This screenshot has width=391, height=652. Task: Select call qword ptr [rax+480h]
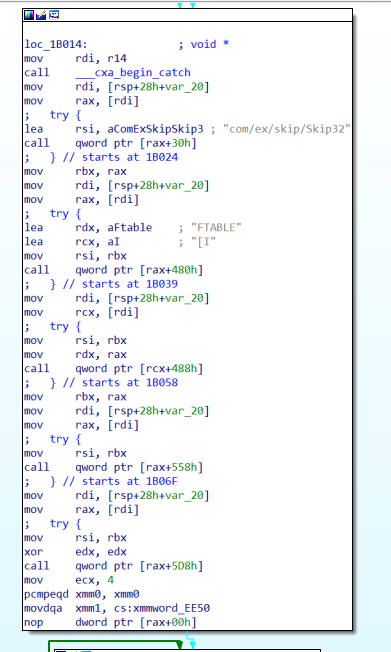coord(114,270)
